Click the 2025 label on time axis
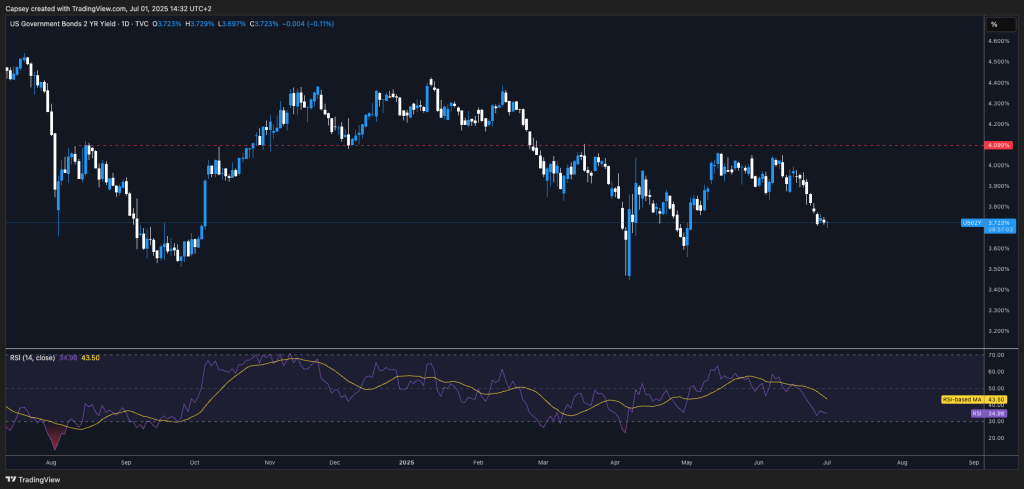The height and width of the screenshot is (489, 1024). click(406, 465)
